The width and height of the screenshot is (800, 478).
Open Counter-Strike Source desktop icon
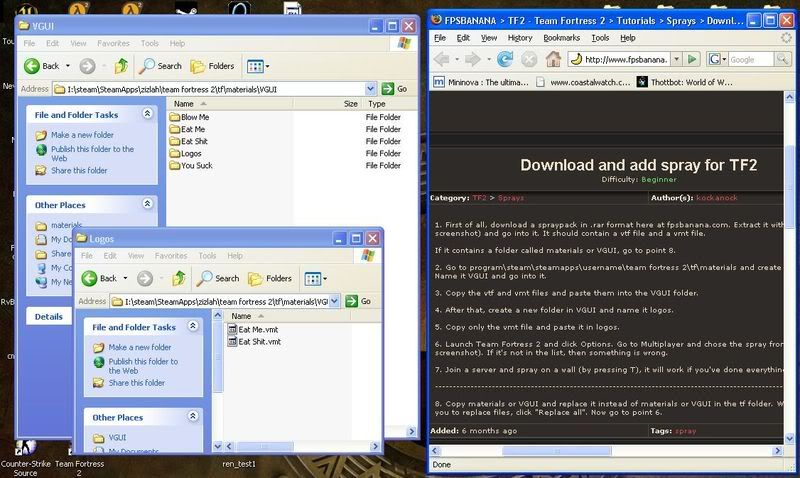26,458
